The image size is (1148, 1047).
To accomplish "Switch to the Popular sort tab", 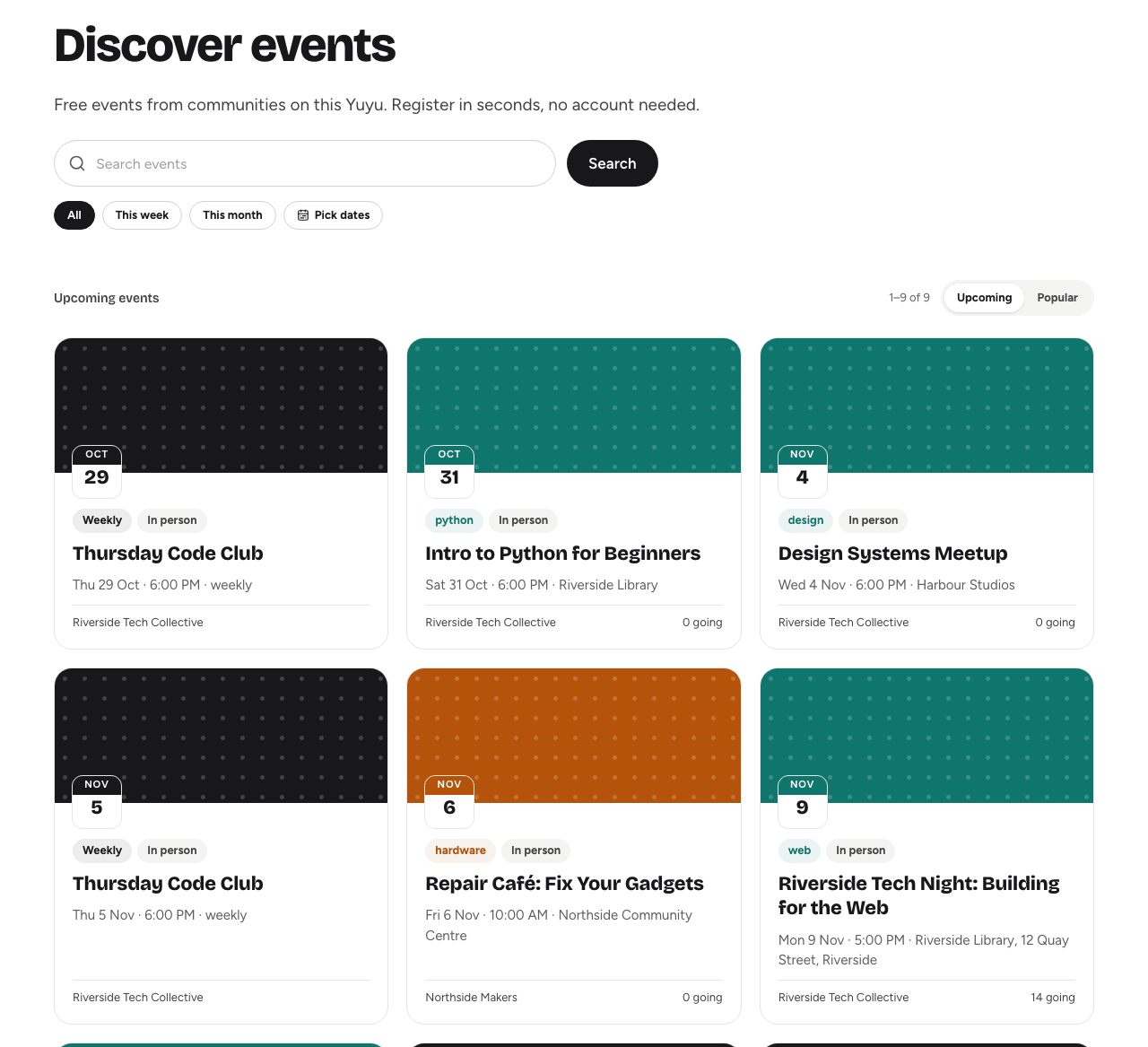I will pyautogui.click(x=1057, y=298).
